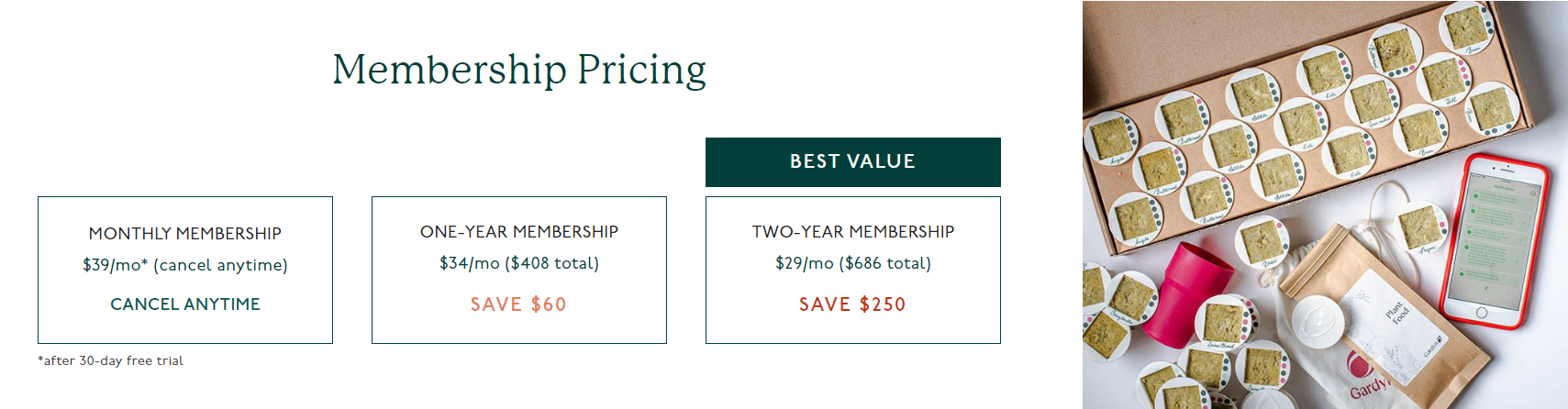Click the TWO-YEAR MEMBERSHIP title
1568x409 pixels.
(853, 232)
